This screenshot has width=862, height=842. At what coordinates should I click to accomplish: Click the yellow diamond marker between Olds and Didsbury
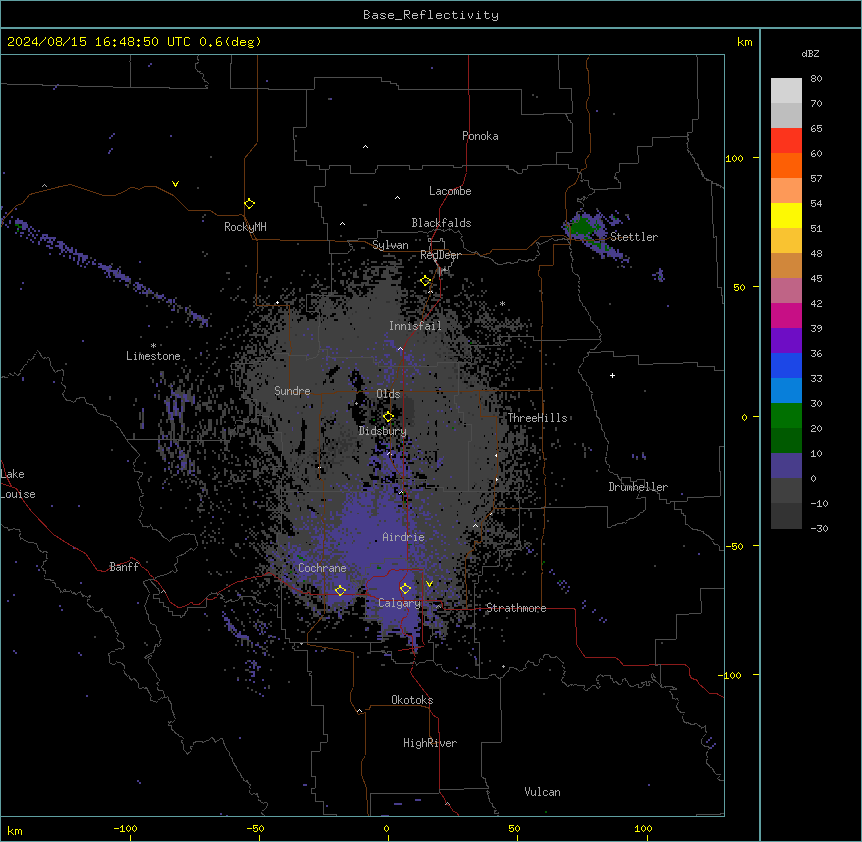[x=388, y=416]
